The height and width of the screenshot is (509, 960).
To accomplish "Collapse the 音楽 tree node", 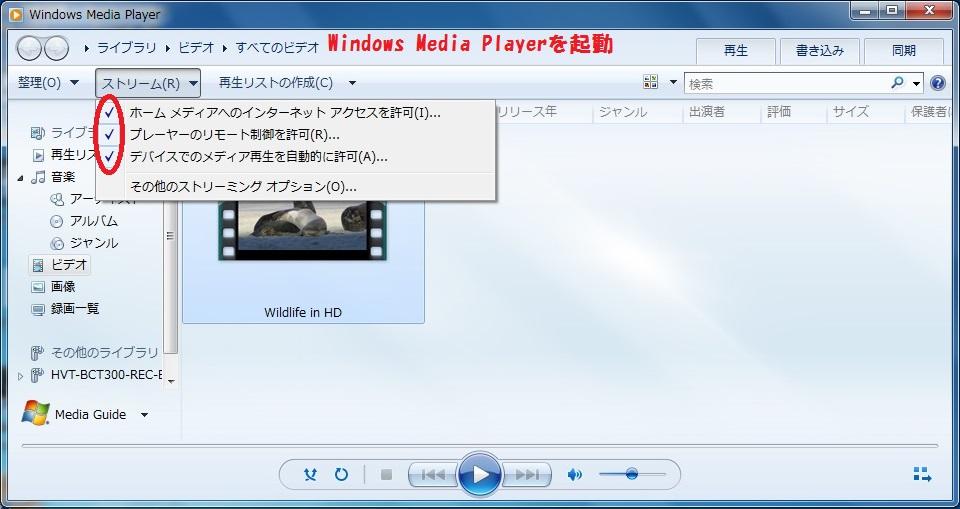I will click(21, 178).
